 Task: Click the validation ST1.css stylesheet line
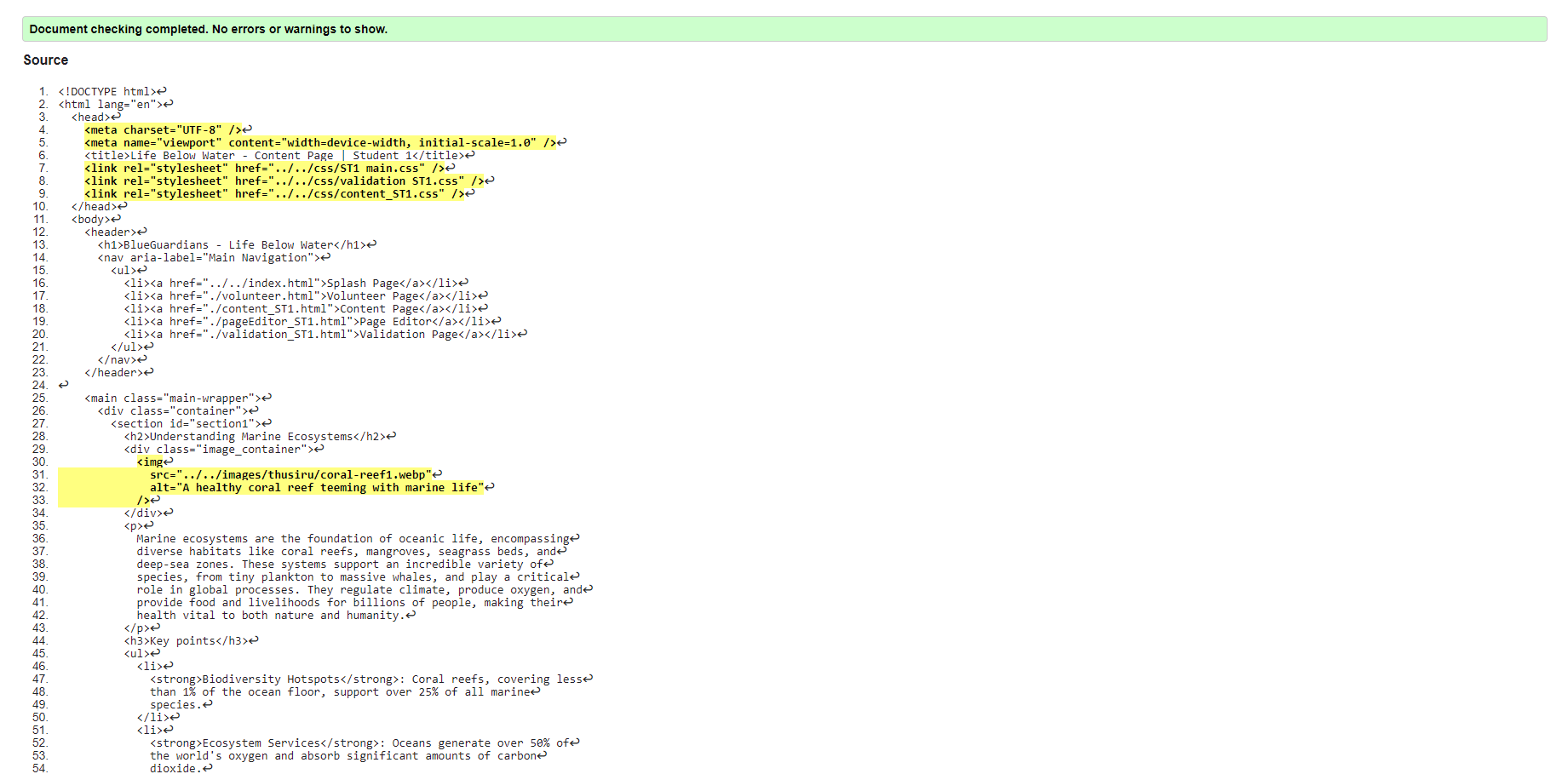click(281, 181)
